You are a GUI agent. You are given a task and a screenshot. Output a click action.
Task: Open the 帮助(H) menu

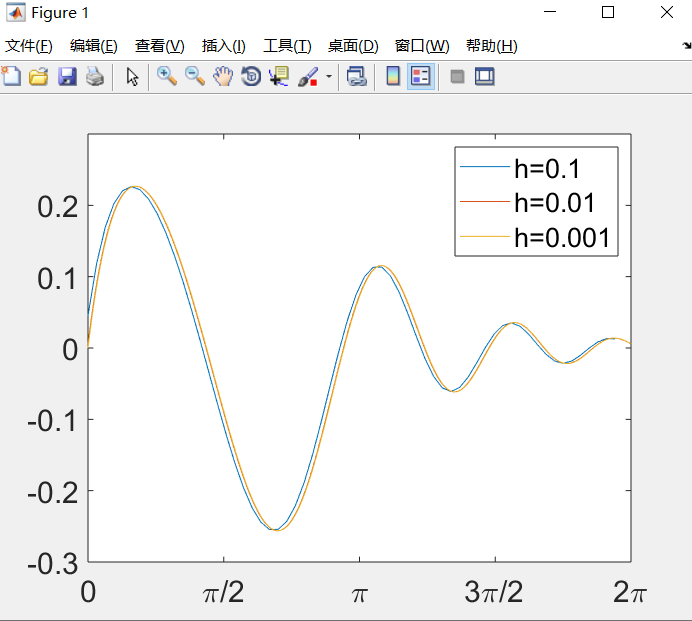[x=492, y=46]
